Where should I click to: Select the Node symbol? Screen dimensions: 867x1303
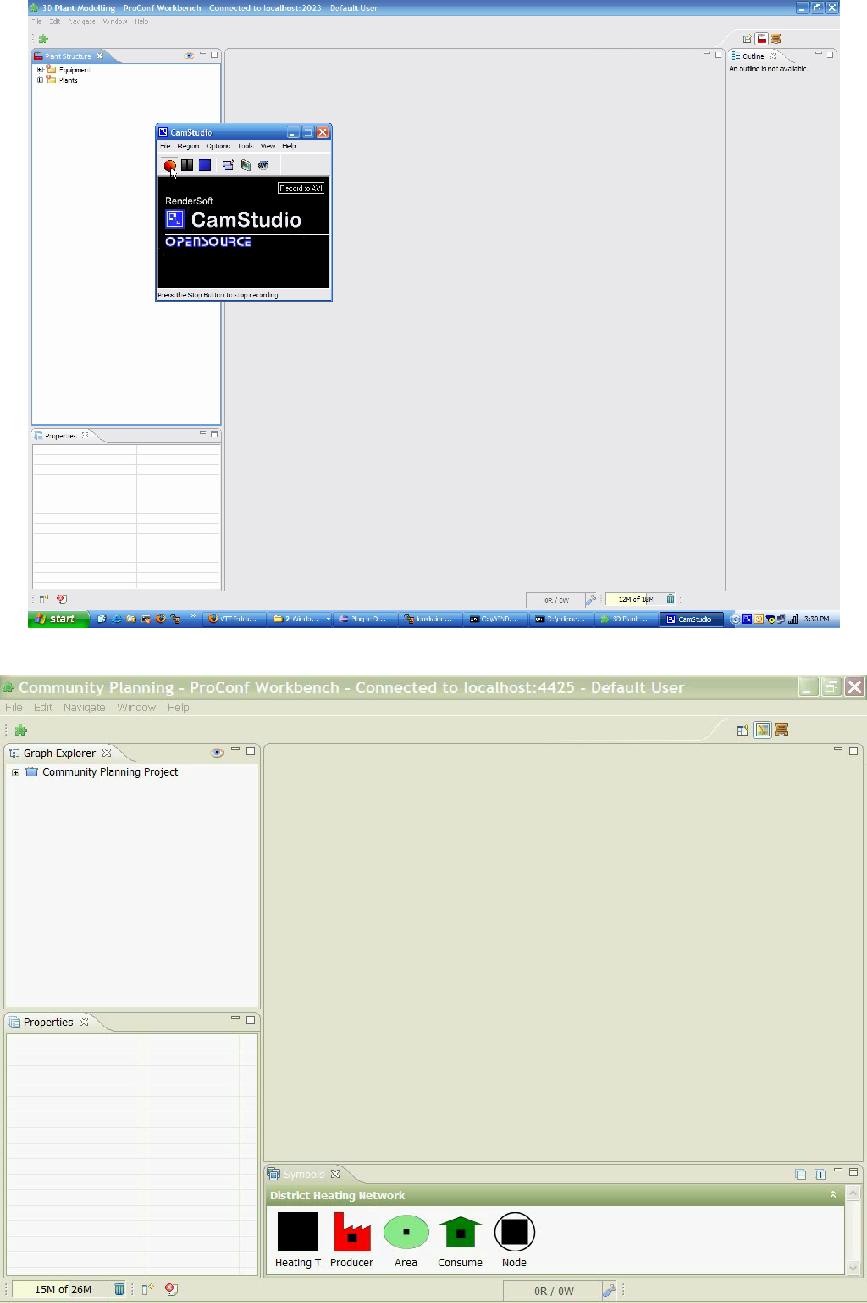[x=514, y=1240]
